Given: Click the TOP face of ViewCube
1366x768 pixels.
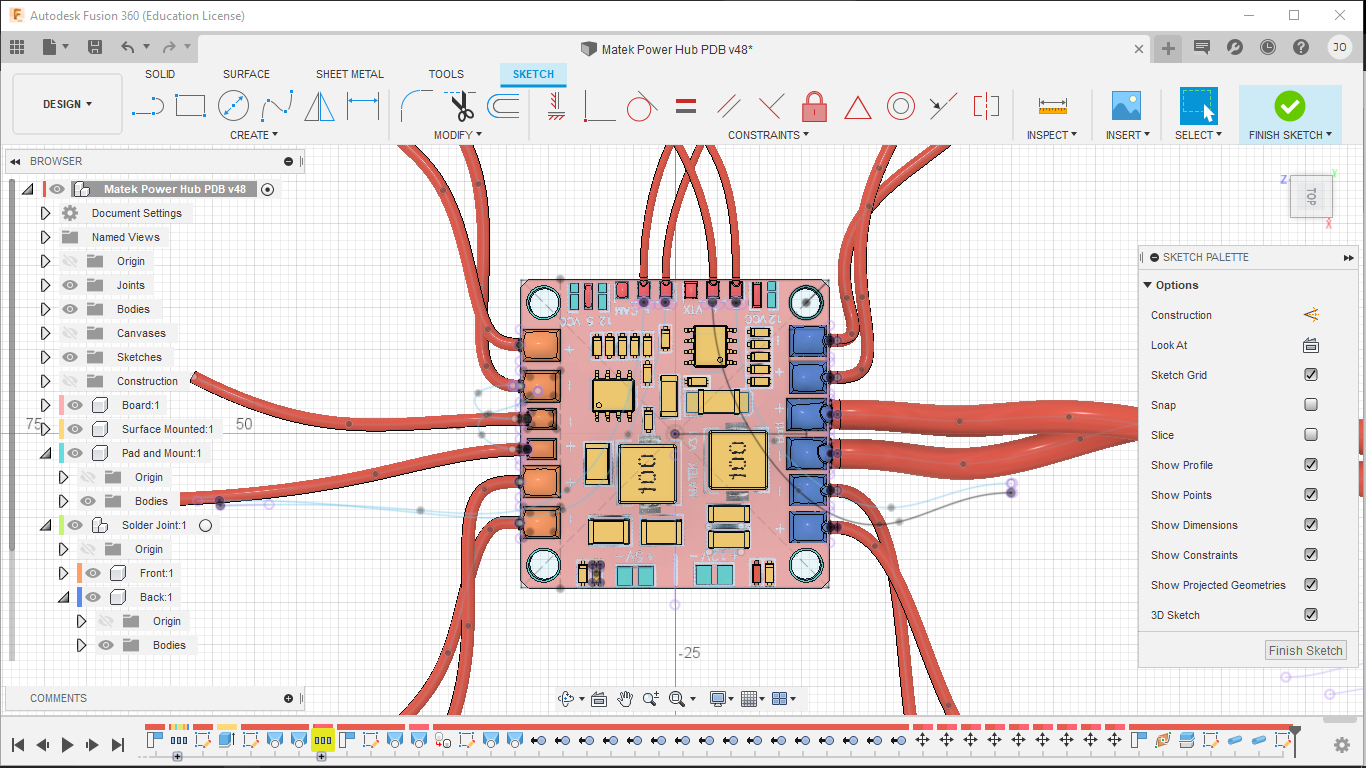Looking at the screenshot, I should (1310, 197).
